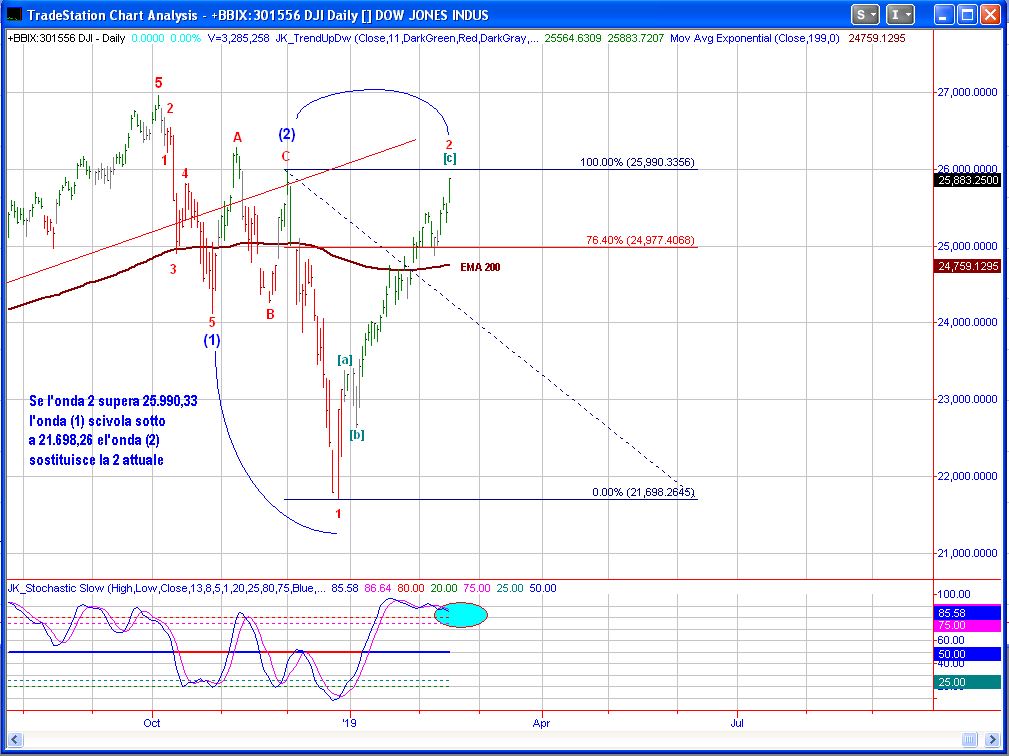Click the 27,000.0000 price axis label
Viewport: 1009px width, 756px height.
tap(967, 93)
